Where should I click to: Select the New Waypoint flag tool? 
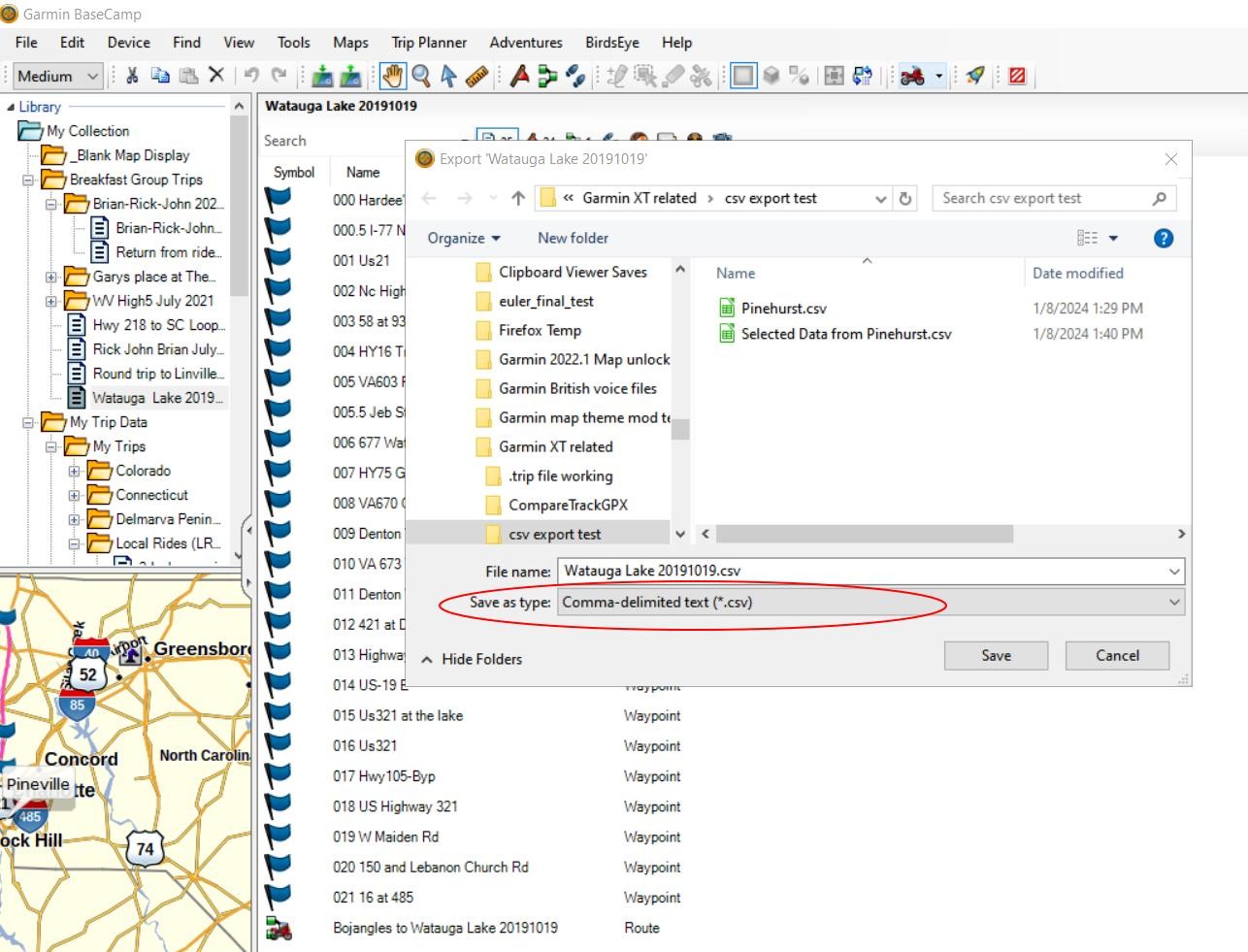pos(520,76)
